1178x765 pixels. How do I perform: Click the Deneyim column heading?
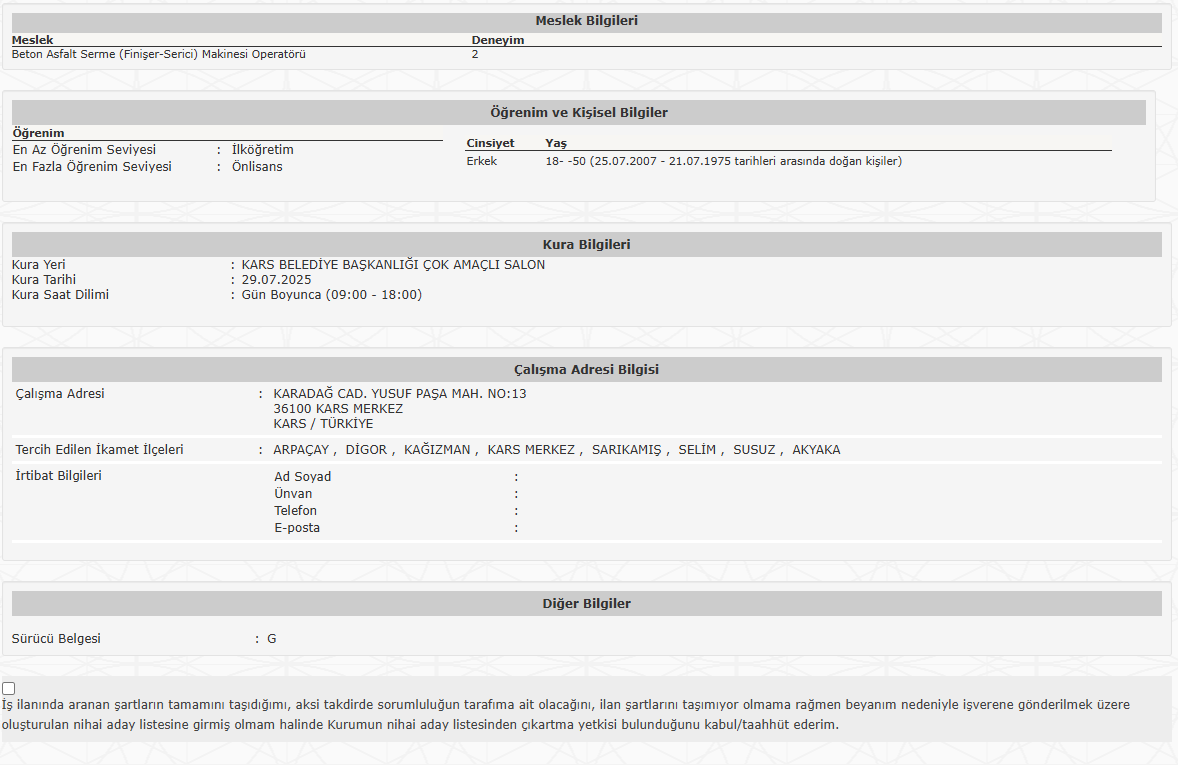[497, 41]
